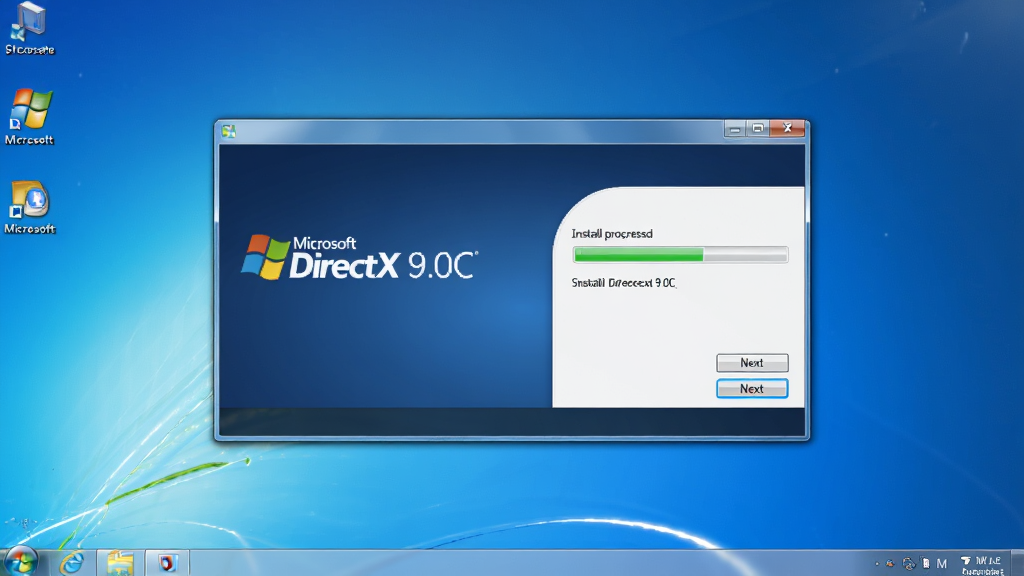Screen dimensions: 1024x576
Task: Click the green install progress bar
Action: [x=680, y=255]
